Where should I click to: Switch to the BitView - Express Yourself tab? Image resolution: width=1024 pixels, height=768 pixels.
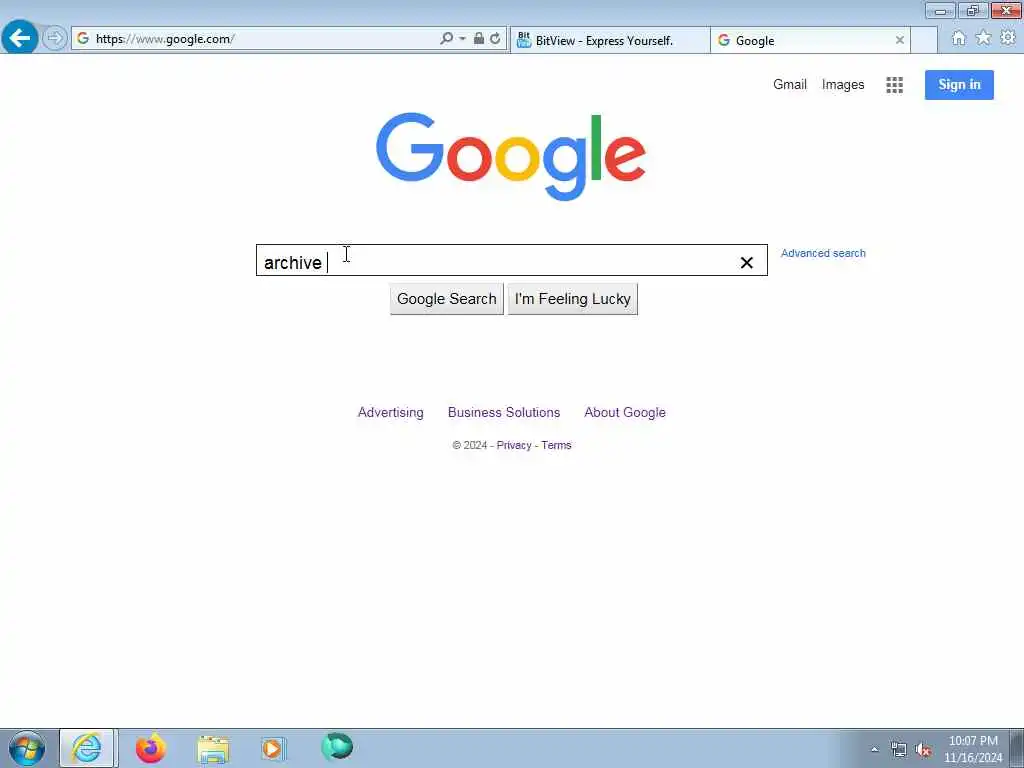(610, 40)
